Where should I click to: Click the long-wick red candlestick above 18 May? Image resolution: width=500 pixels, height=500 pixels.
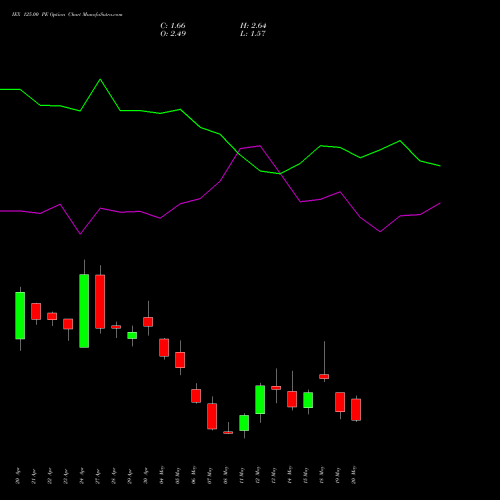click(324, 376)
